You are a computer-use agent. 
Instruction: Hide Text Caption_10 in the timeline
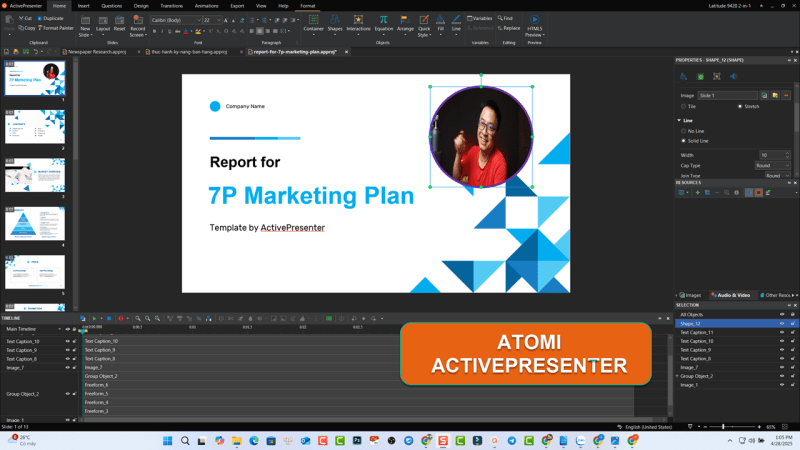pyautogui.click(x=68, y=341)
